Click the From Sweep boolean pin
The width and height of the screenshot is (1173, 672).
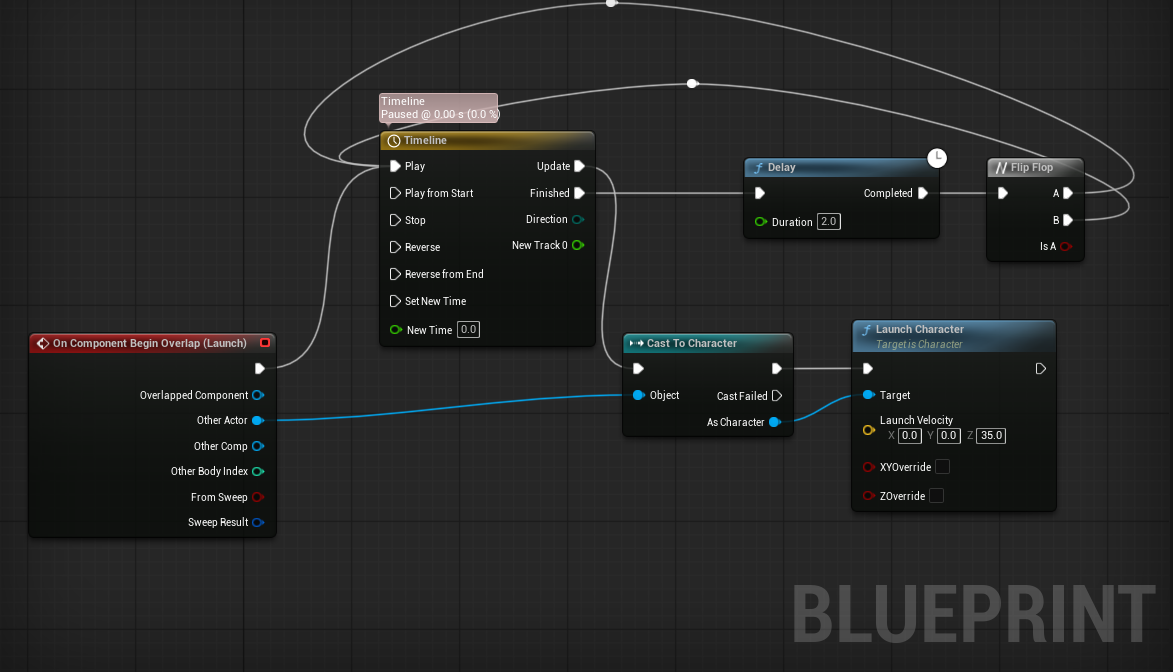(x=258, y=497)
